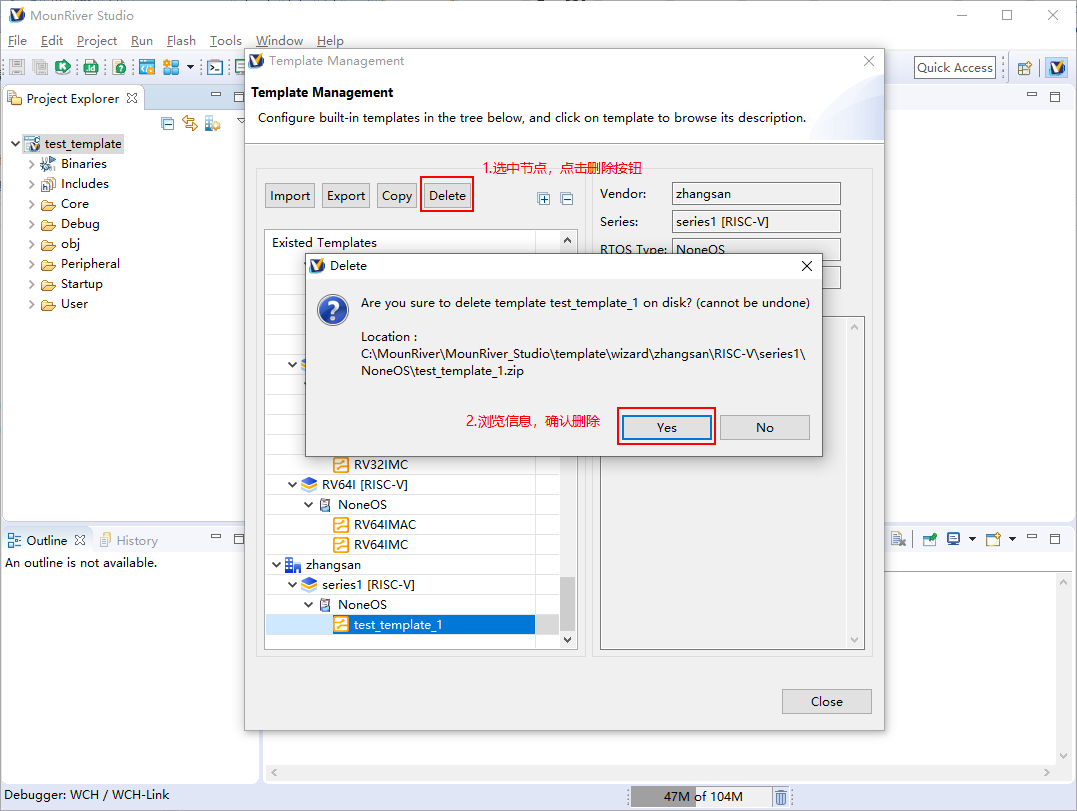This screenshot has height=811, width=1077.
Task: Click the building-gear icon in Project Explorer
Action: click(212, 124)
